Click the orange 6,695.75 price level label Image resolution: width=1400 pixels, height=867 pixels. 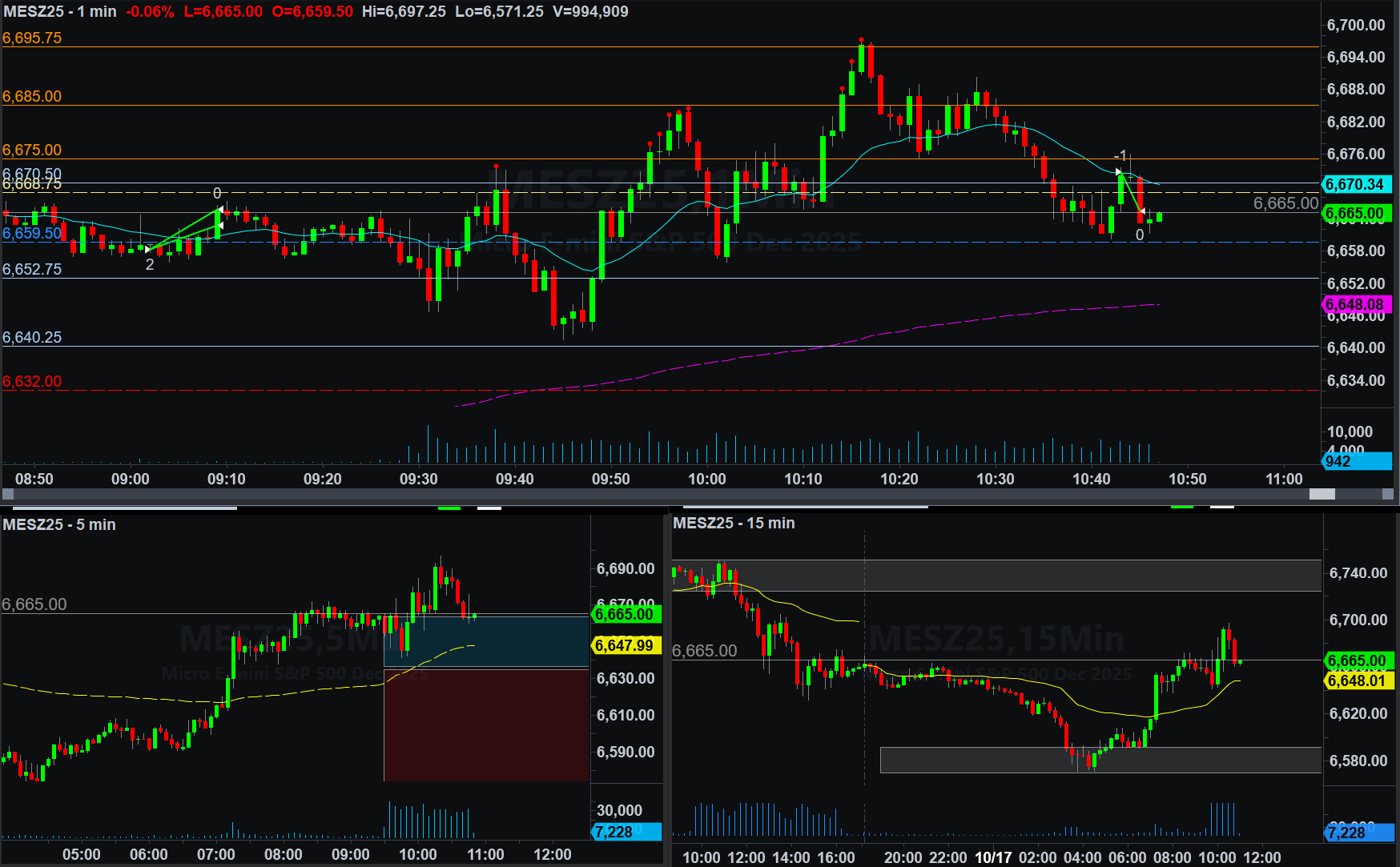pos(32,38)
